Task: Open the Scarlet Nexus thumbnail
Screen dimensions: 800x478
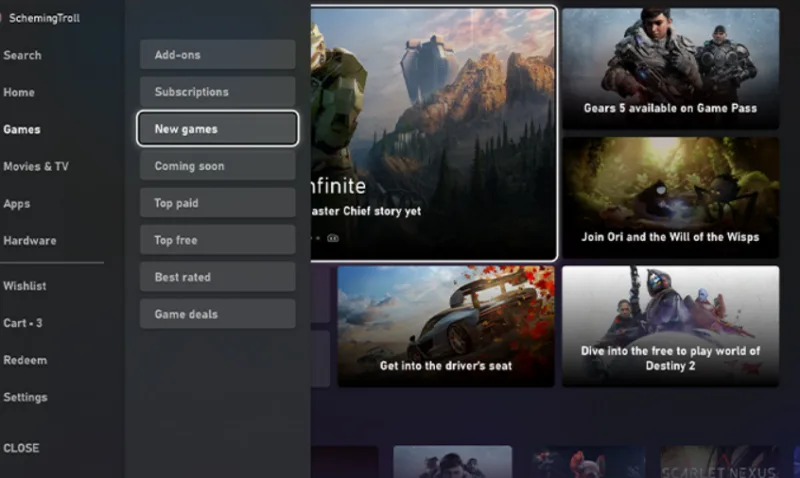Action: (x=719, y=462)
